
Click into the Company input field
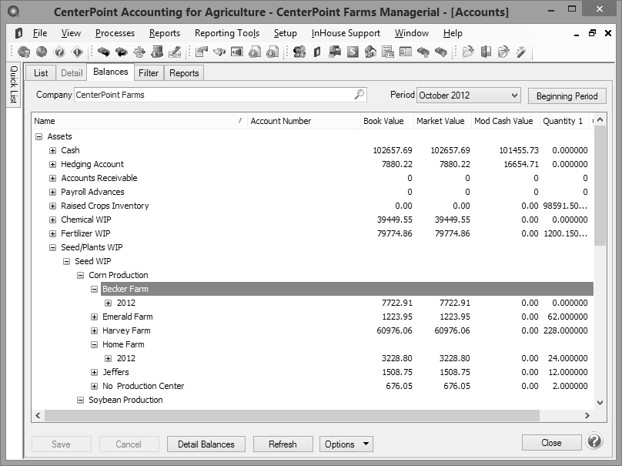220,95
